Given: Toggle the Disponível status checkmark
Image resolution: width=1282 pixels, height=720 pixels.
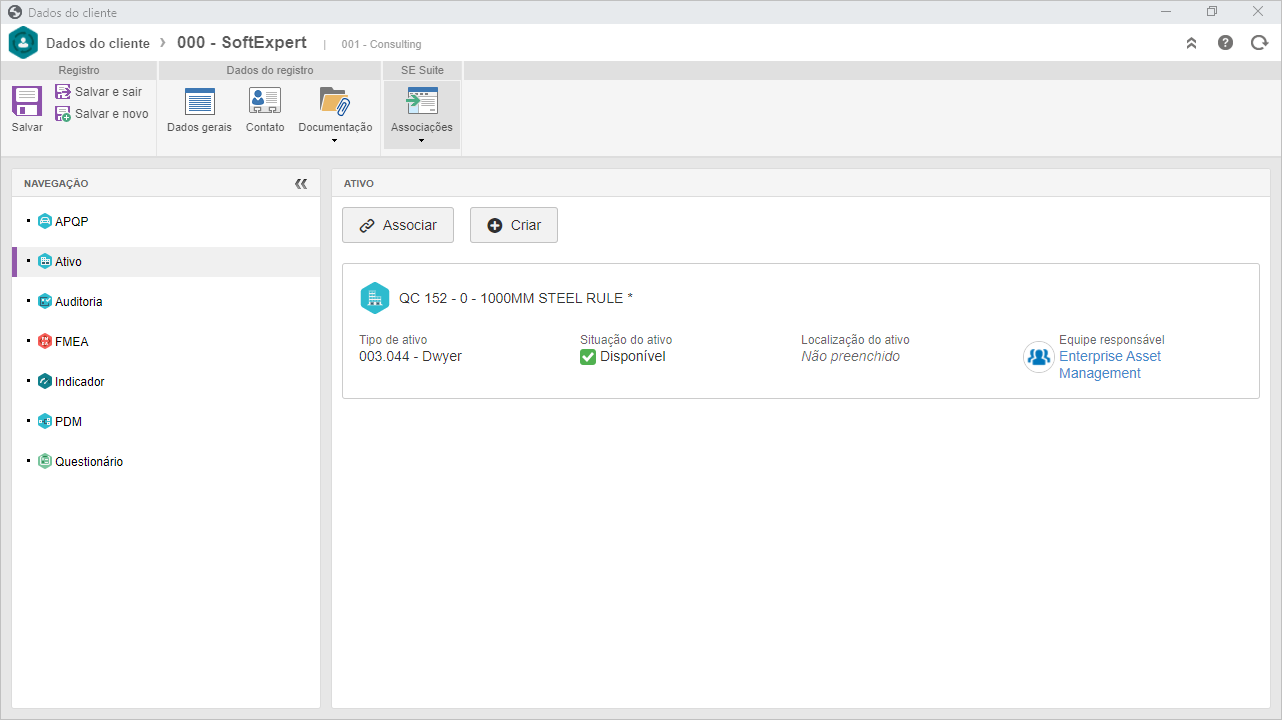Looking at the screenshot, I should click(x=588, y=357).
